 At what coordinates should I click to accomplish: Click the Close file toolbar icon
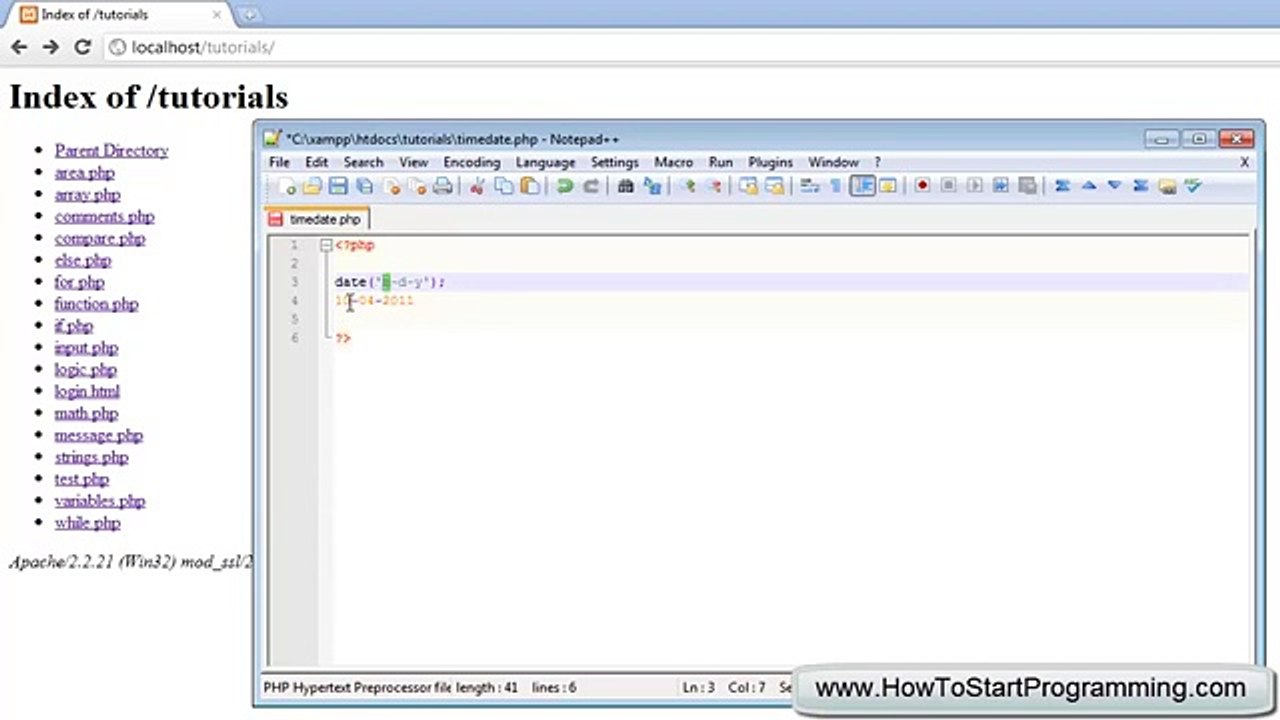coord(391,186)
